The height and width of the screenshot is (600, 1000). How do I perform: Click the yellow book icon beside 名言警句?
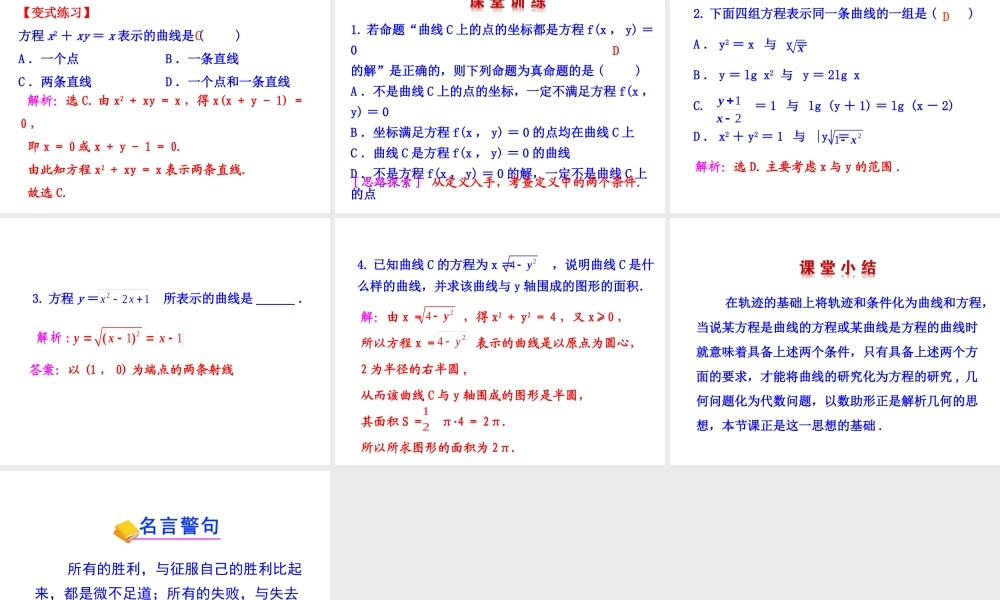125,527
